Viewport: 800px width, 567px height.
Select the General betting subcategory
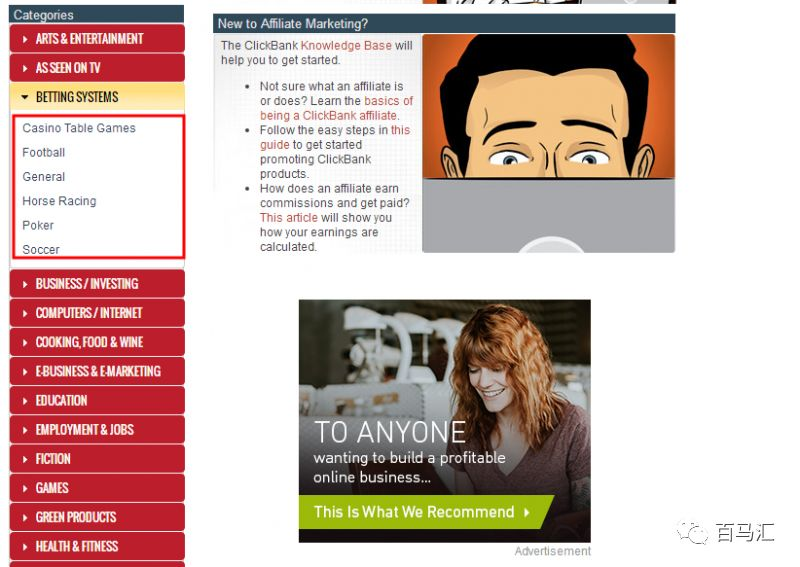[43, 177]
